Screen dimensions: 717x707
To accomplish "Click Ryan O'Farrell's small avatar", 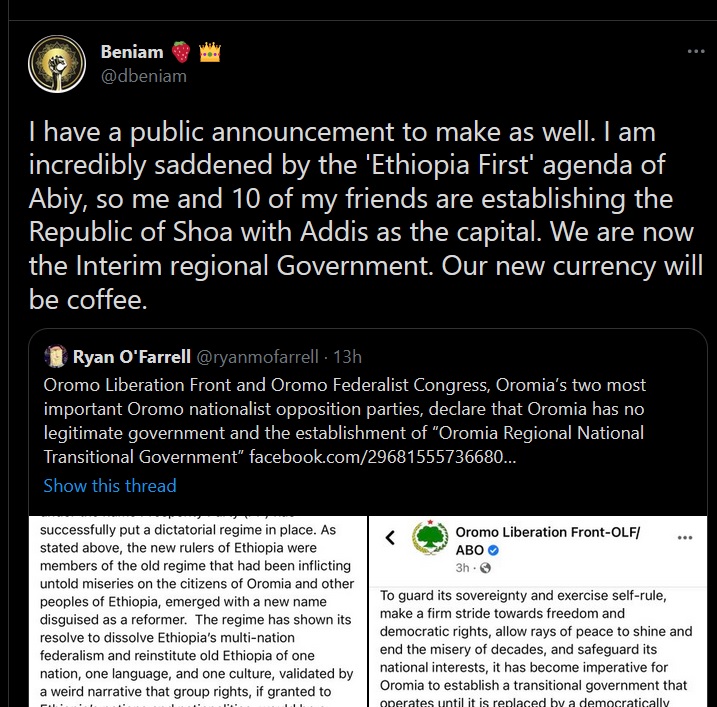I will click(56, 356).
